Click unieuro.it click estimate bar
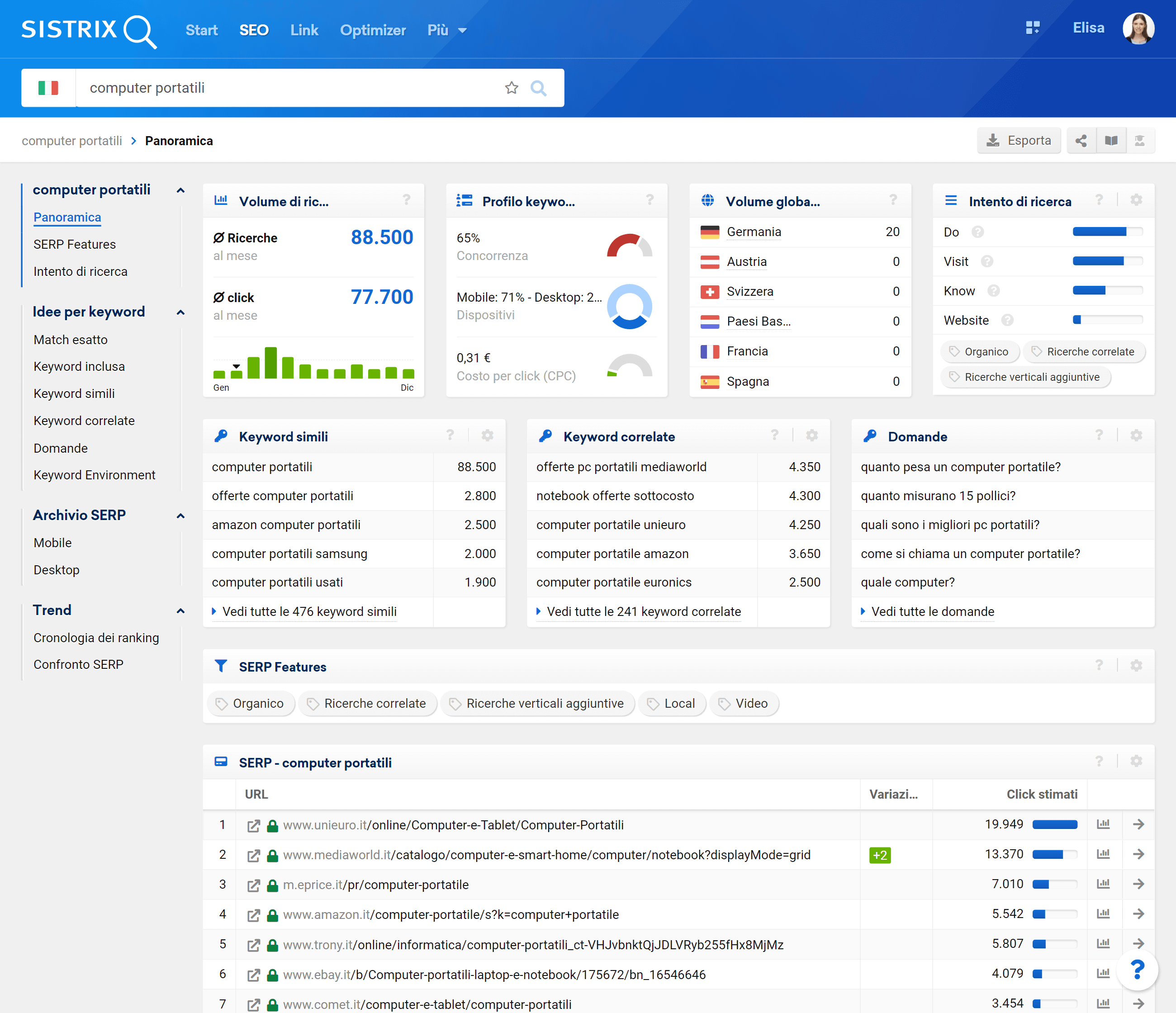The height and width of the screenshot is (1013, 1176). (1054, 824)
